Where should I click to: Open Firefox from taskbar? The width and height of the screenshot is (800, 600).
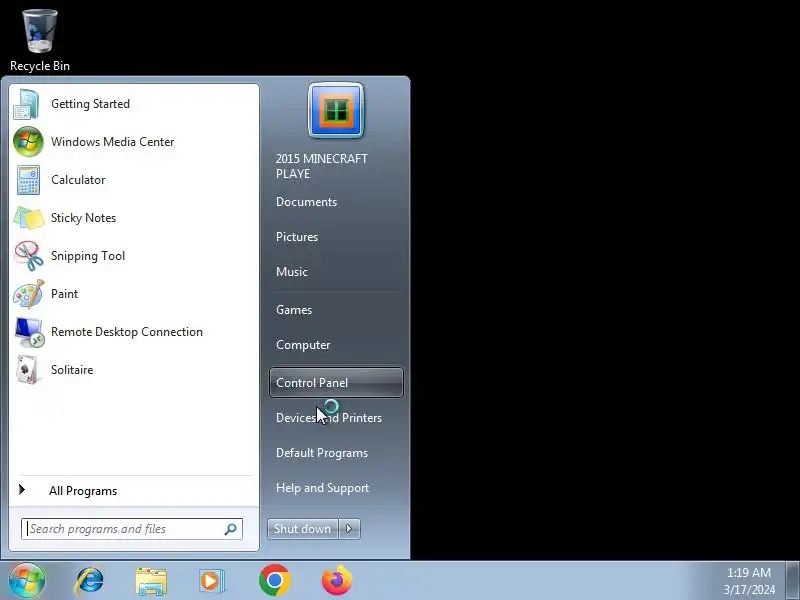point(337,580)
